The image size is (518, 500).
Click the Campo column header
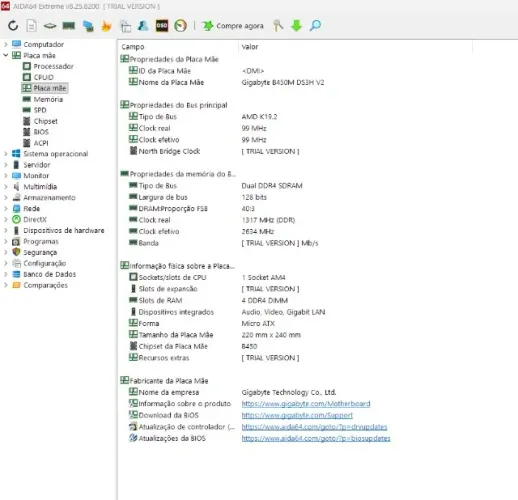[133, 47]
